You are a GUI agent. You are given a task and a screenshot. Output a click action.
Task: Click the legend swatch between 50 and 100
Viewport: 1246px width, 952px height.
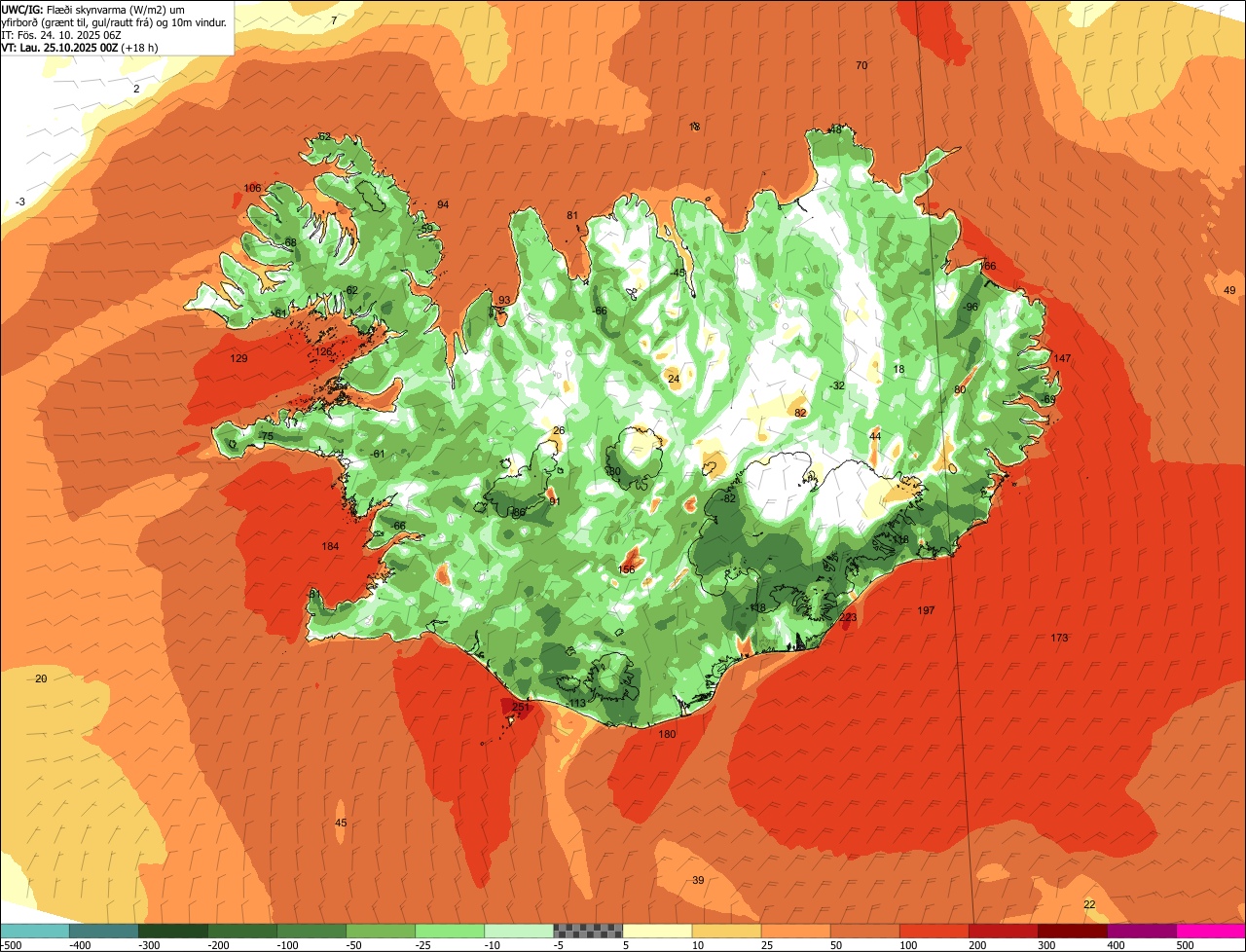(x=864, y=931)
